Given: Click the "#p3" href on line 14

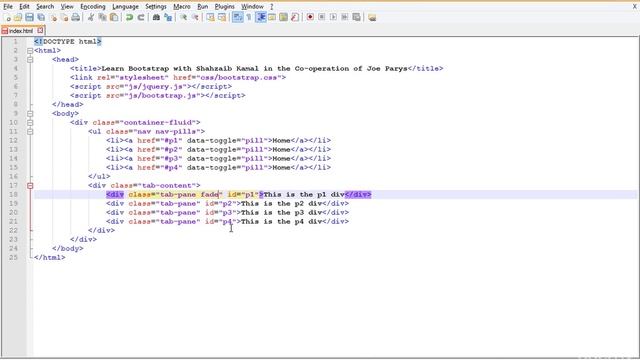Looking at the screenshot, I should (x=171, y=158).
